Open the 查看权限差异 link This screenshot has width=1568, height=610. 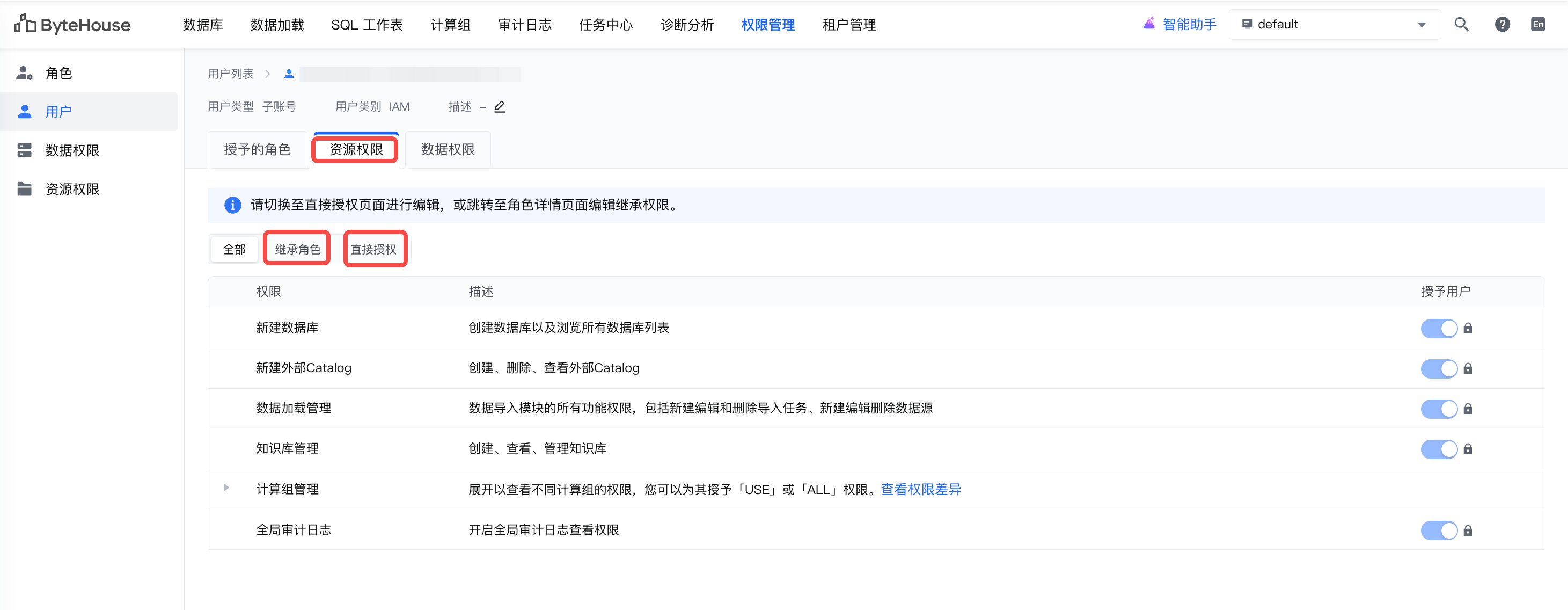pos(920,489)
